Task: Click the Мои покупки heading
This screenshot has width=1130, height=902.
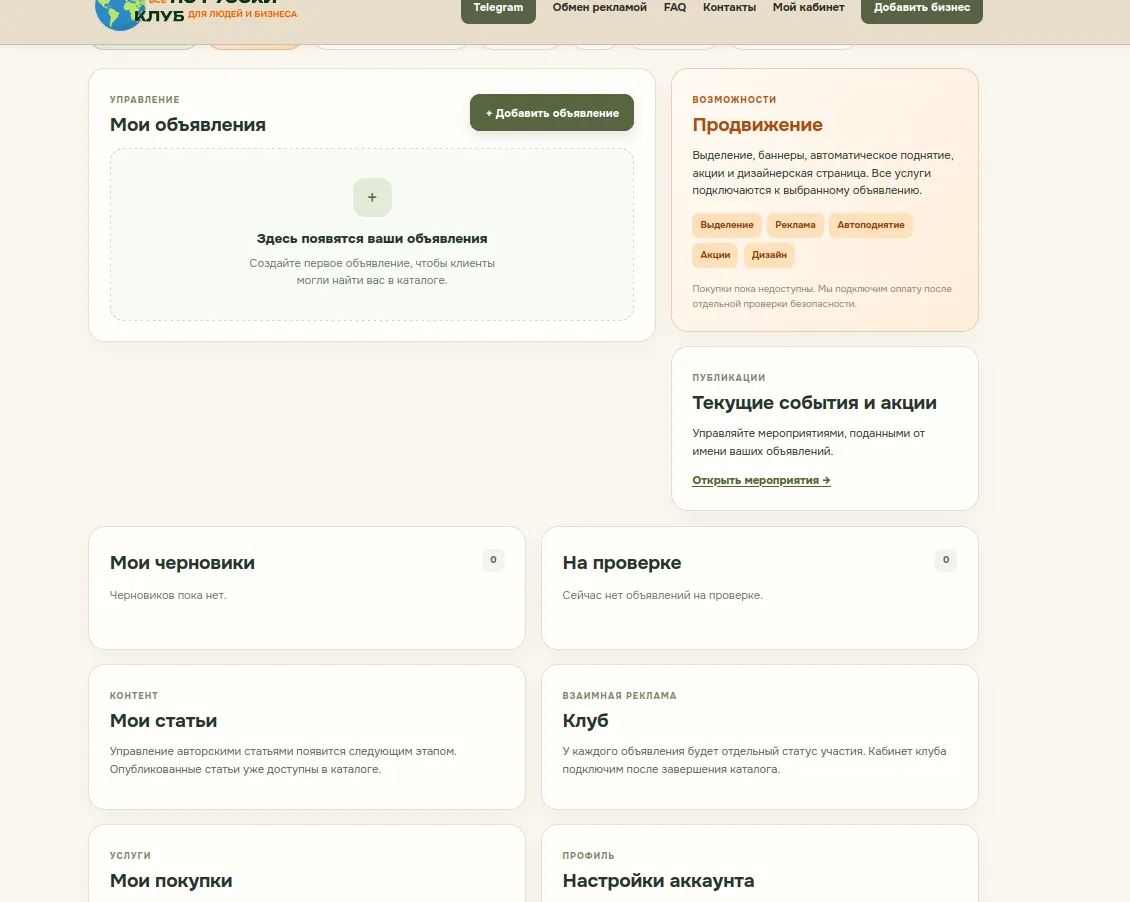Action: (171, 880)
